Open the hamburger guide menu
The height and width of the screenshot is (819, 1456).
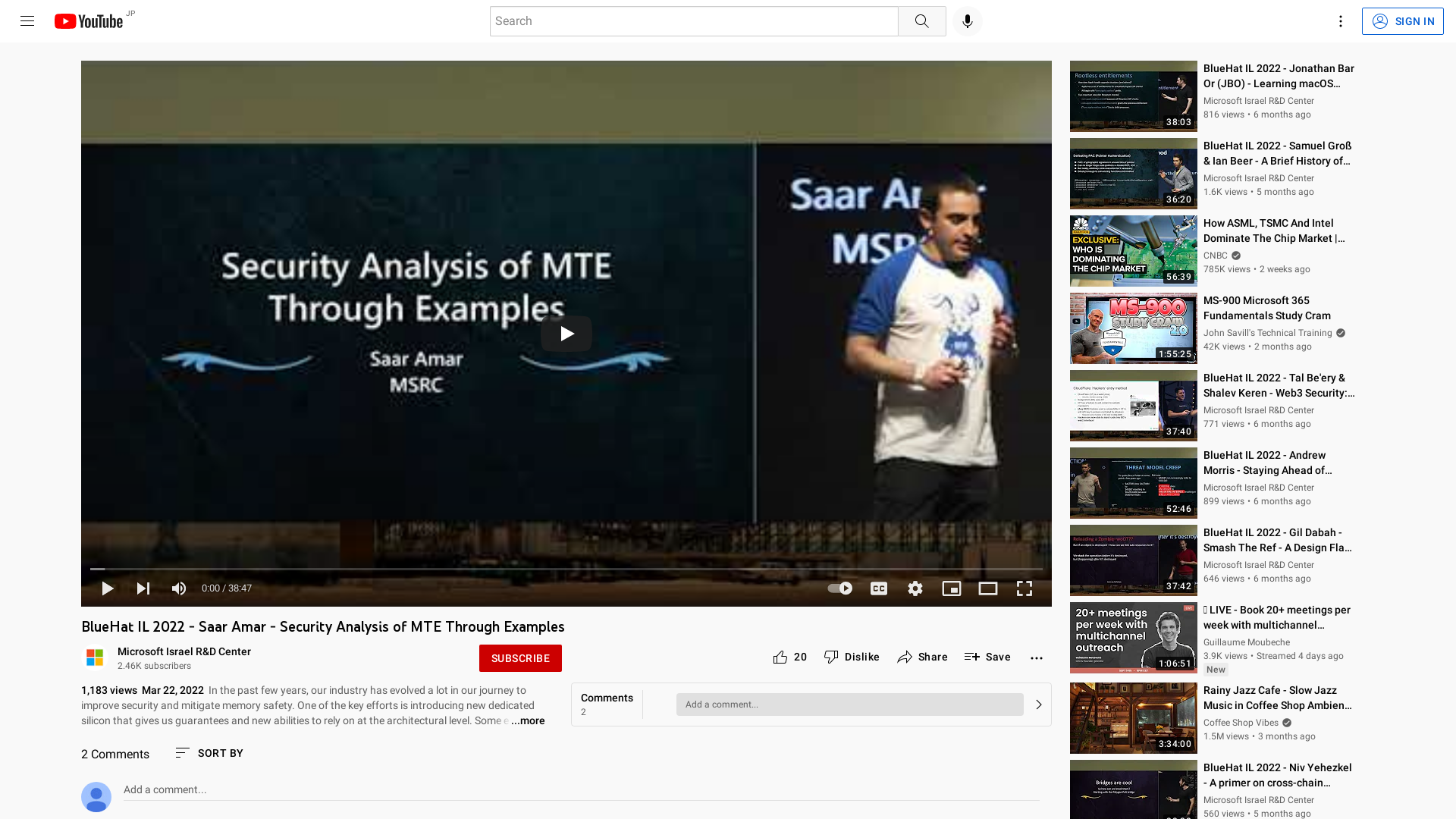27,21
